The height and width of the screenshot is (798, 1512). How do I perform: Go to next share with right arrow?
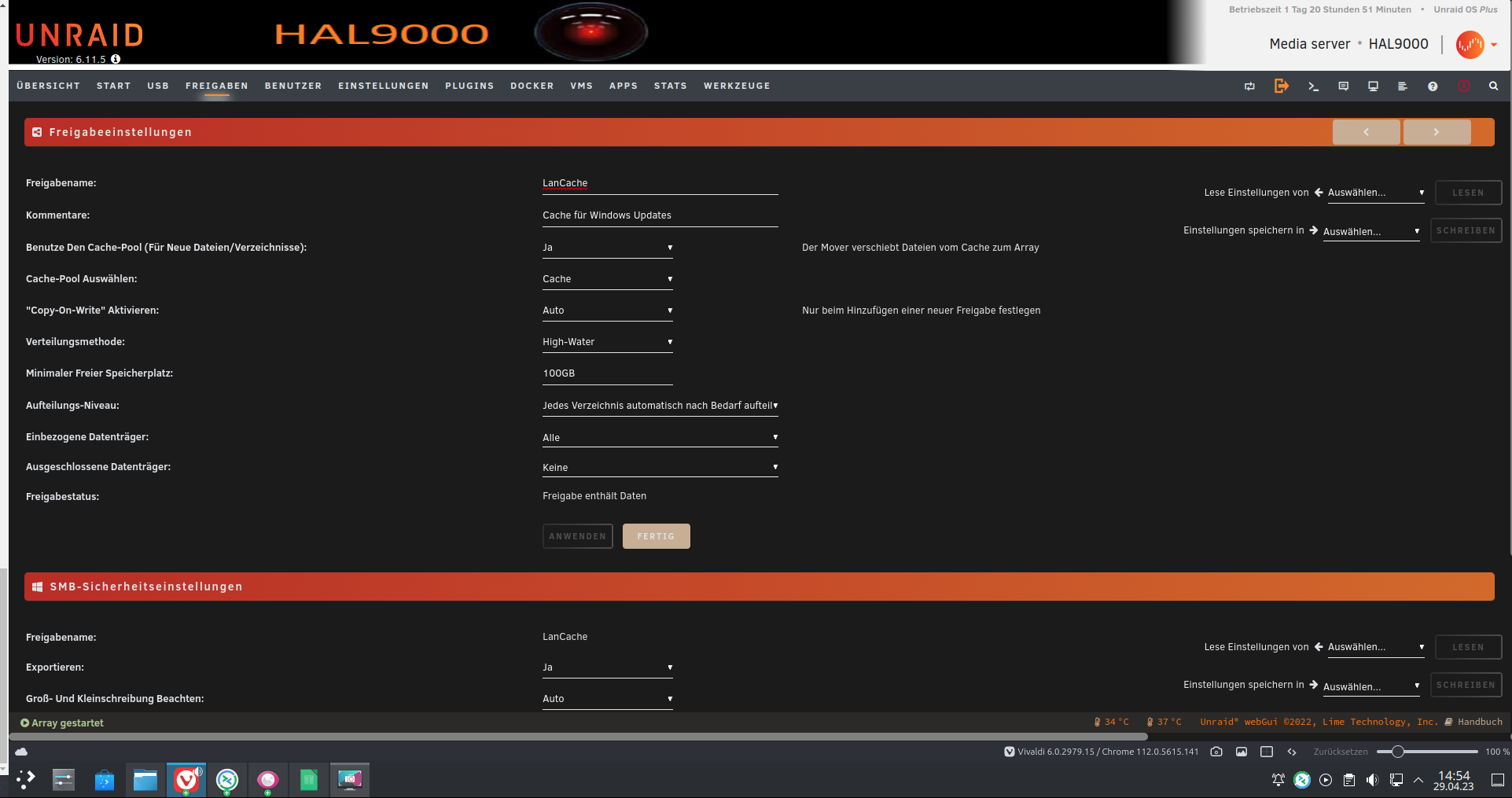coord(1437,132)
